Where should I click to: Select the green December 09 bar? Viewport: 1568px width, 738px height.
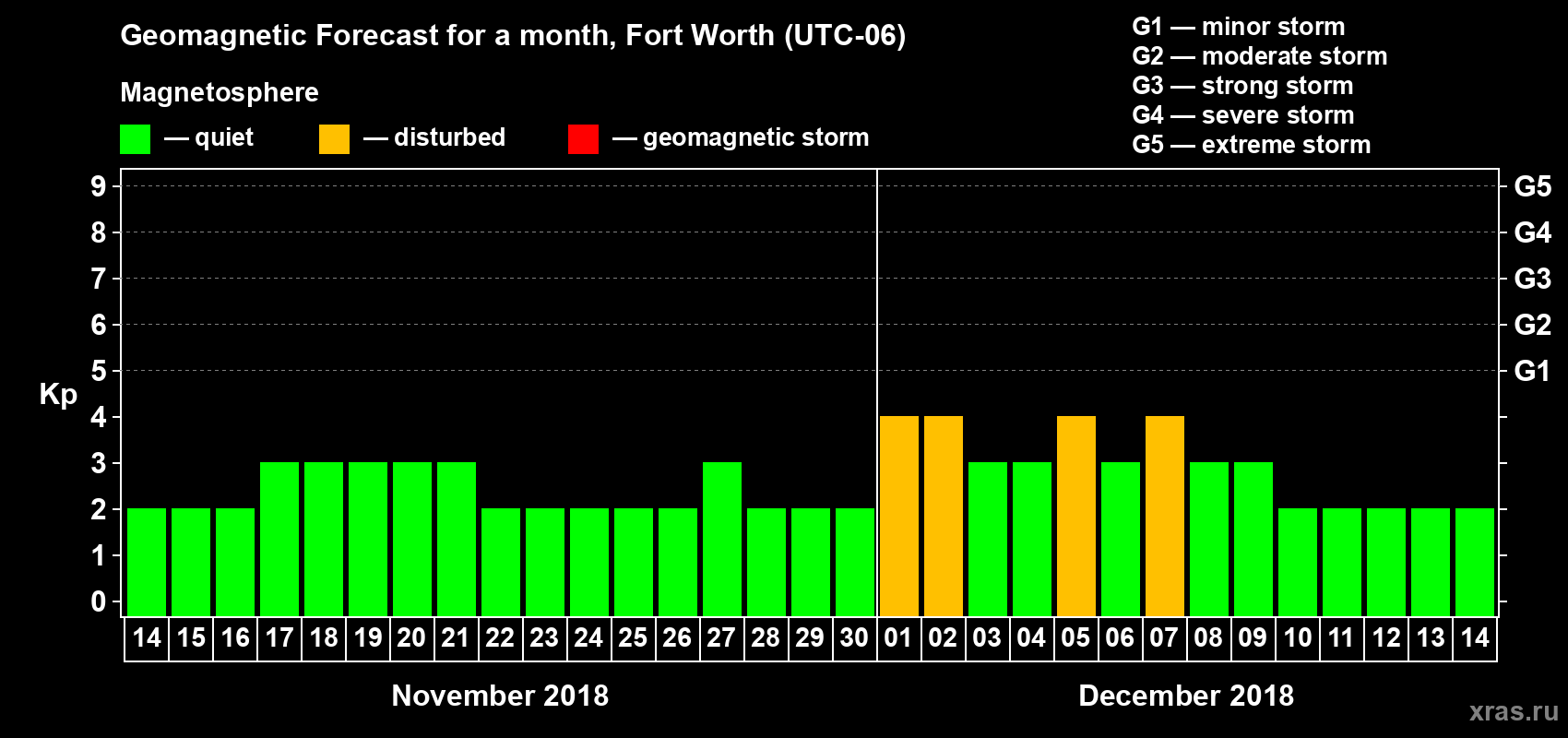pos(1253,539)
